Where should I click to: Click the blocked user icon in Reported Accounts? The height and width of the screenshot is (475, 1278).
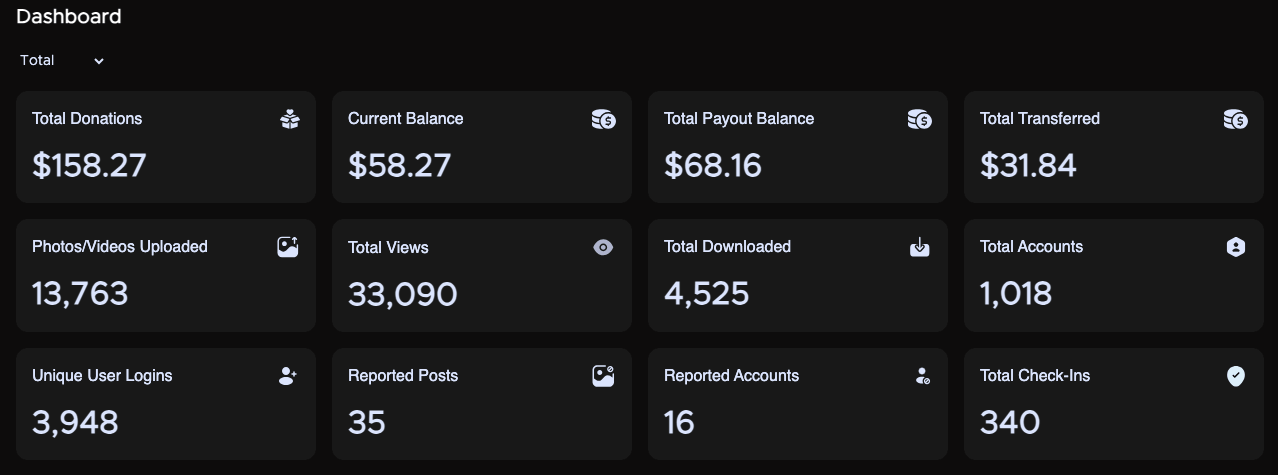[922, 376]
